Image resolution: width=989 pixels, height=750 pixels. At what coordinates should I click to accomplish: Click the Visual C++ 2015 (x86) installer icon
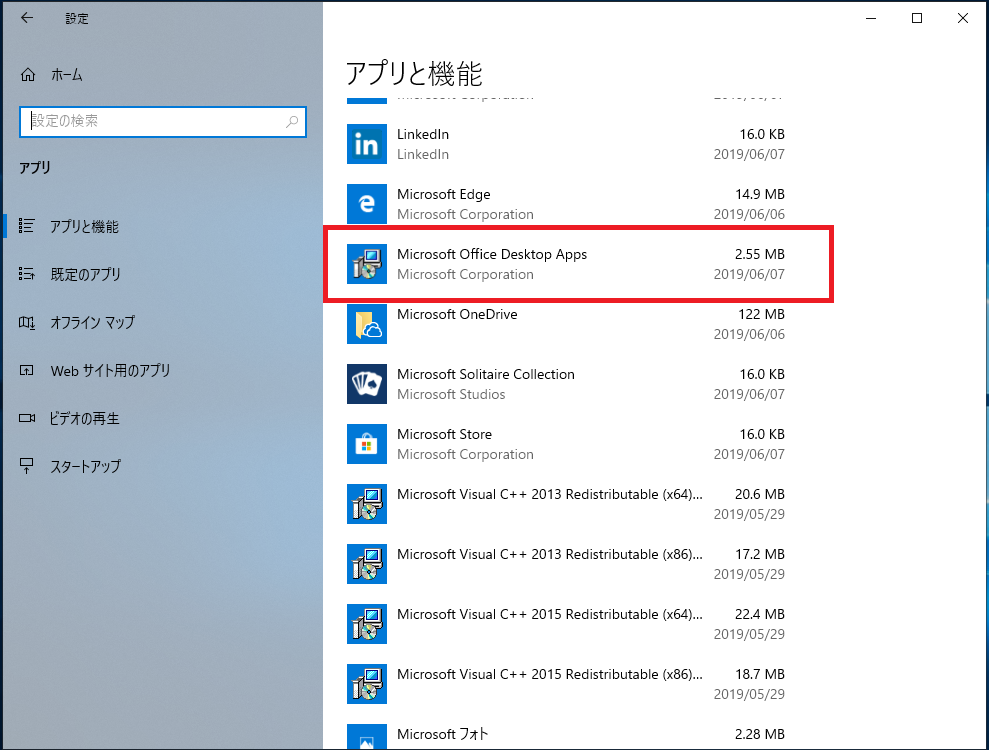tap(367, 683)
